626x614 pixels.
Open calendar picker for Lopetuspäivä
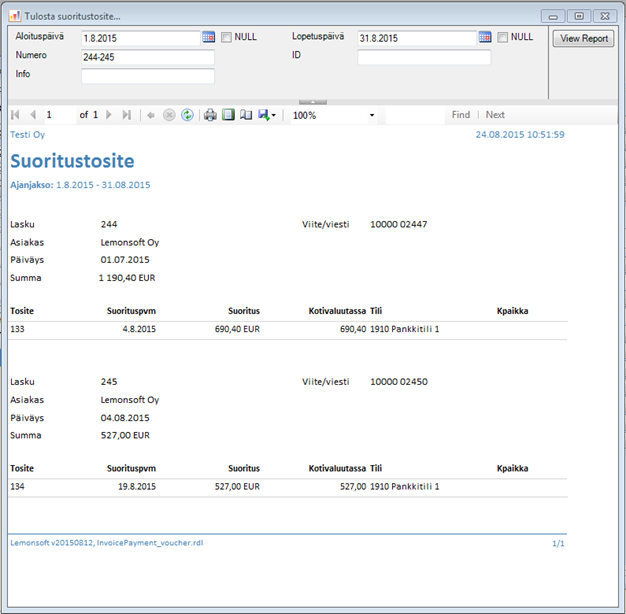point(485,37)
